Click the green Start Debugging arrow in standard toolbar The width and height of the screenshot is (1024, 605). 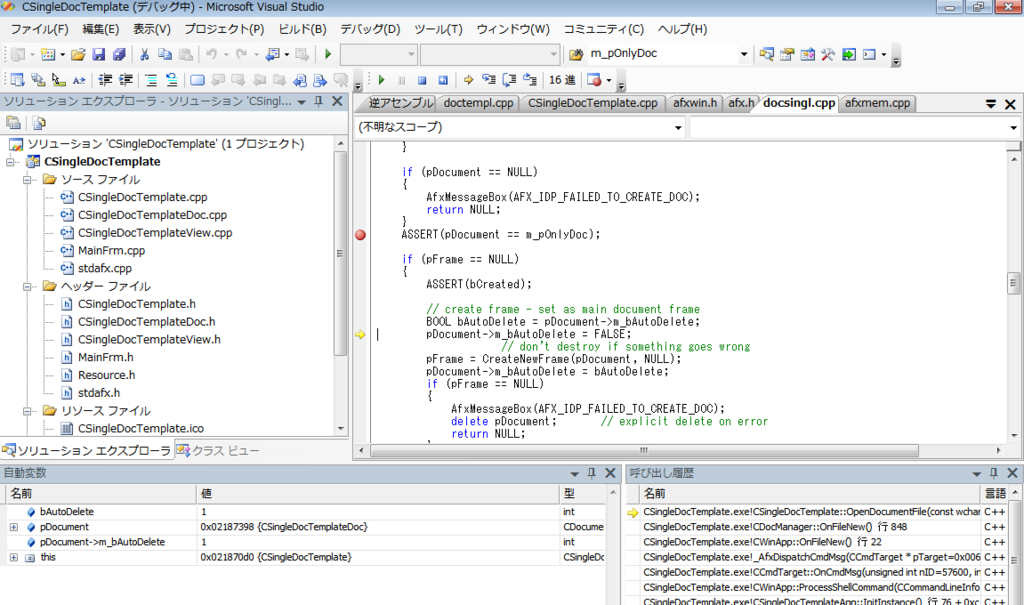(x=328, y=54)
